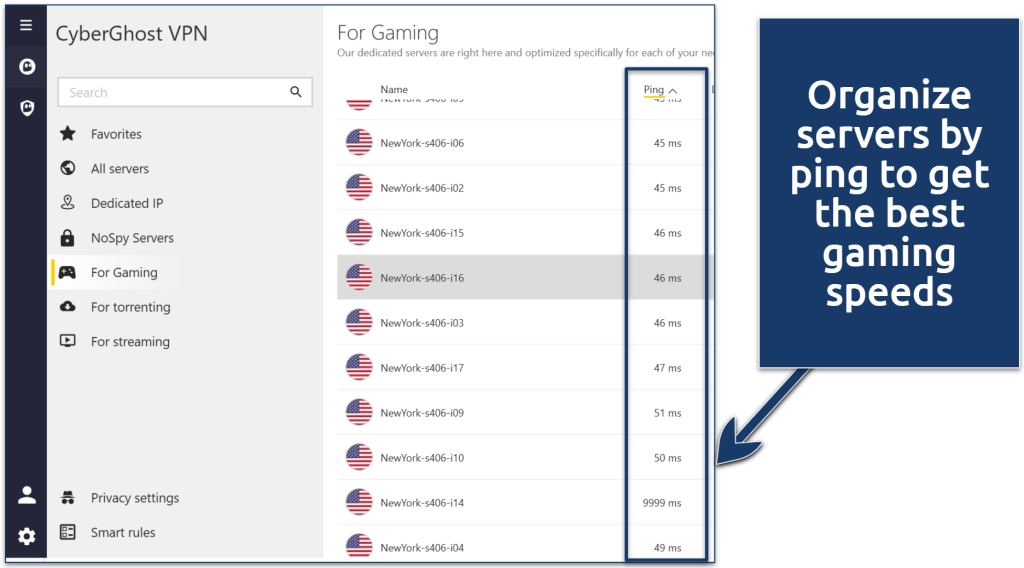Focus the server Search field
The height and width of the screenshot is (568, 1024).
coord(170,92)
